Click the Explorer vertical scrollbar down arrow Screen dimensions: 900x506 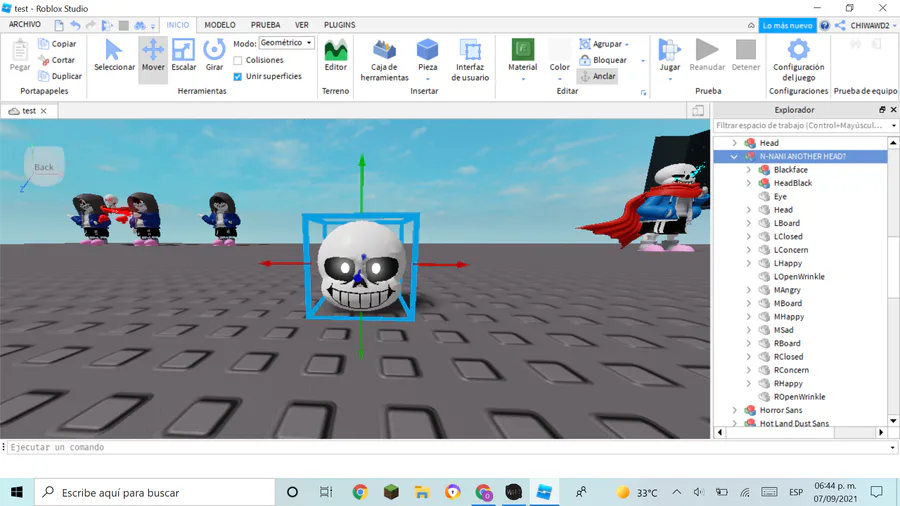coord(893,421)
